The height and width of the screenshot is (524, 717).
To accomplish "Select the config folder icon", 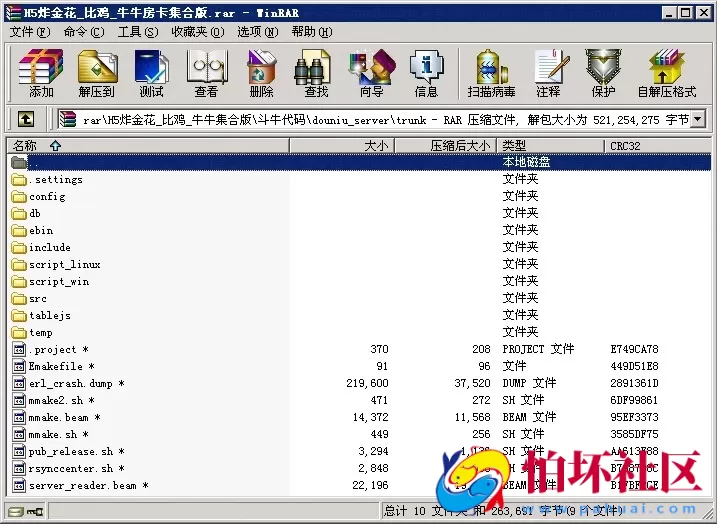I will pyautogui.click(x=19, y=197).
